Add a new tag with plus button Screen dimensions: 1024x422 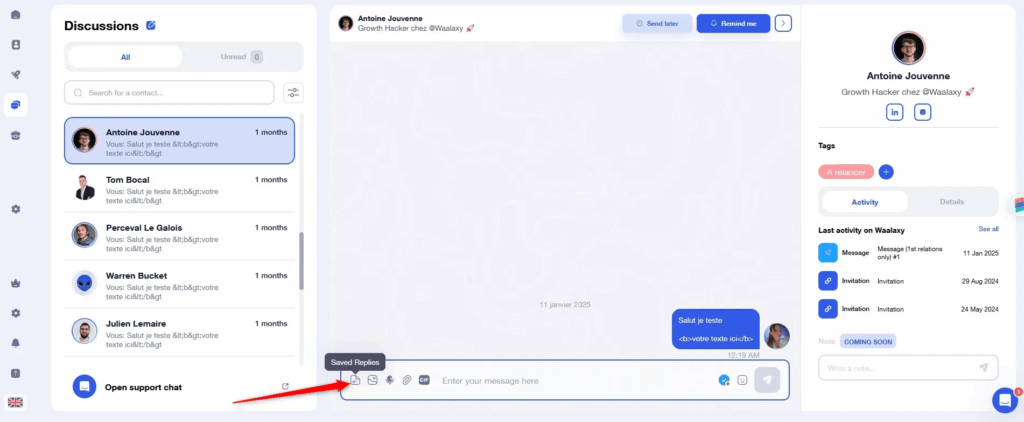click(x=886, y=172)
